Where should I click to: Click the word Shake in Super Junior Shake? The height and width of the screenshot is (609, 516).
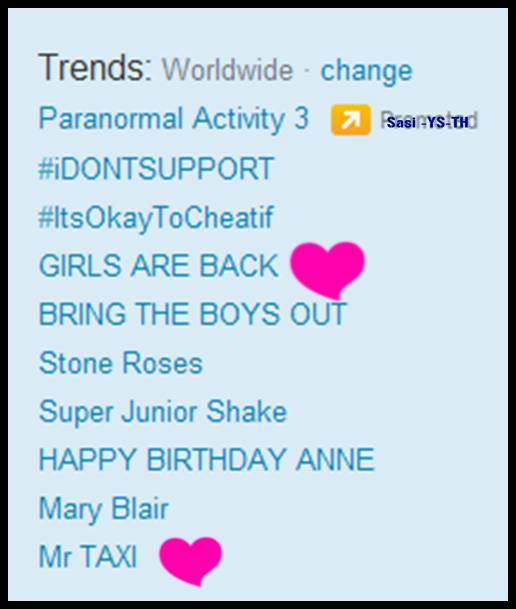(x=247, y=411)
